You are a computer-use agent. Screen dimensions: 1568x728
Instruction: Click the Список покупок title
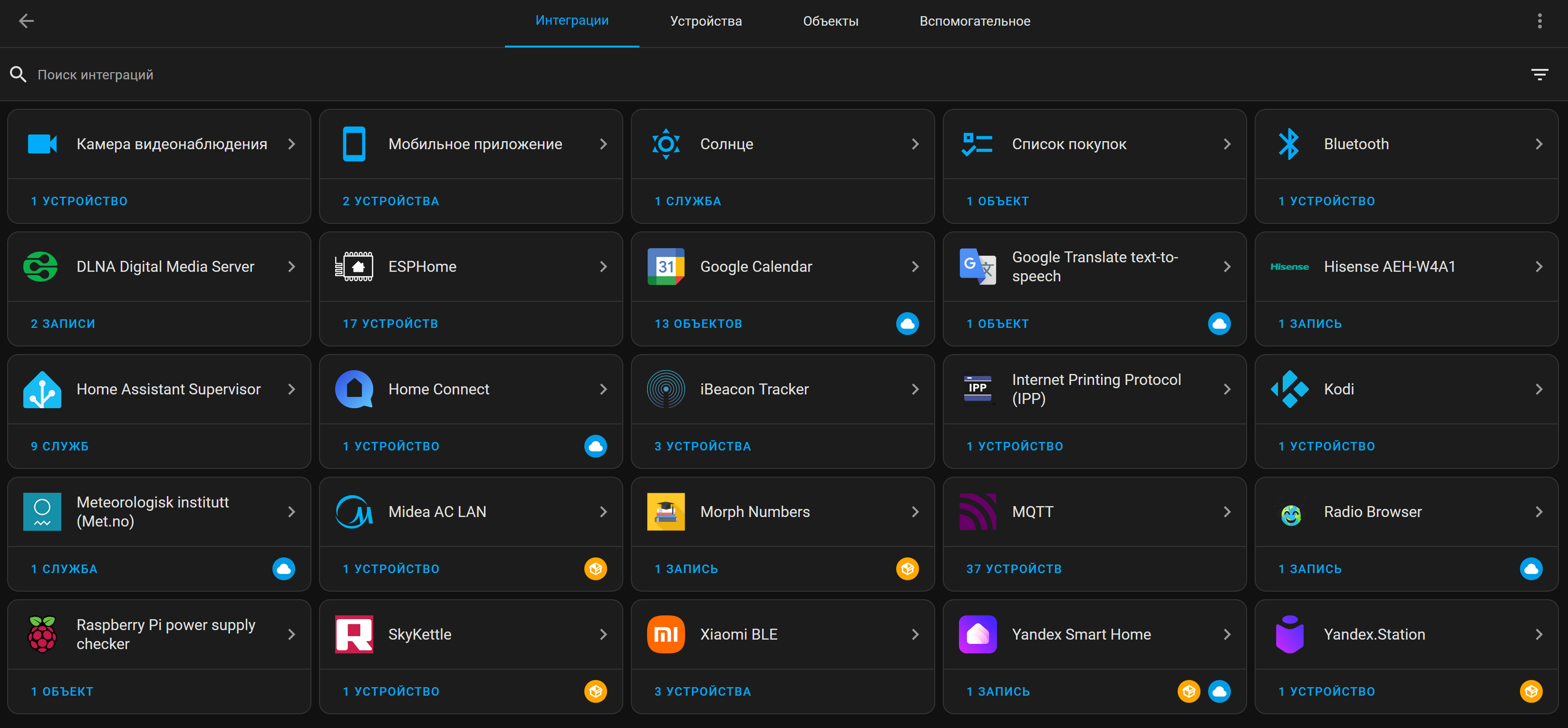tap(1069, 144)
